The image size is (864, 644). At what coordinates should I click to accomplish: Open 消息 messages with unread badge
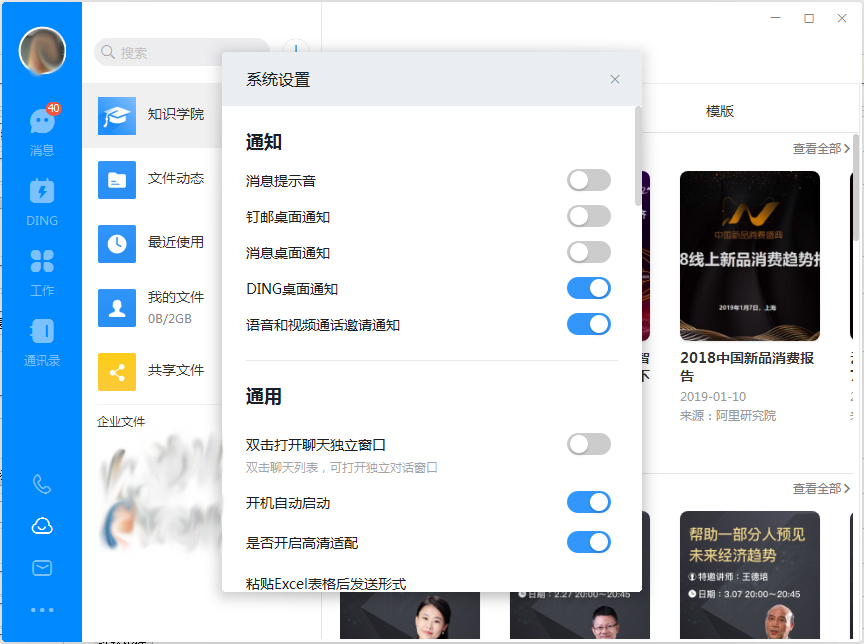tap(41, 130)
